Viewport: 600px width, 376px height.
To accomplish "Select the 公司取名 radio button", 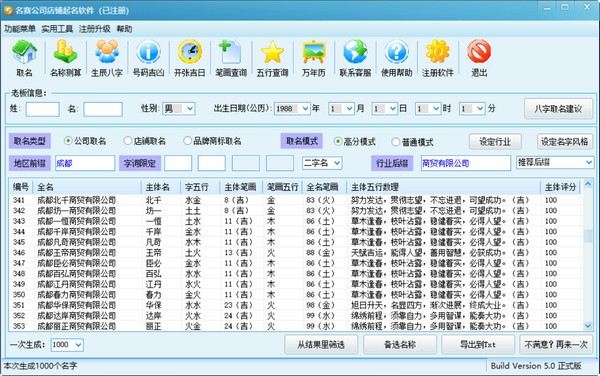I will coord(68,141).
